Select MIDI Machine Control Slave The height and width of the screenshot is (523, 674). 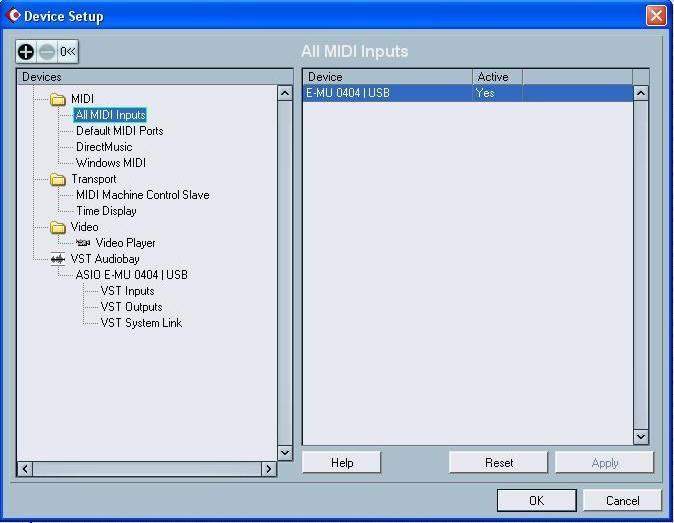click(x=143, y=195)
